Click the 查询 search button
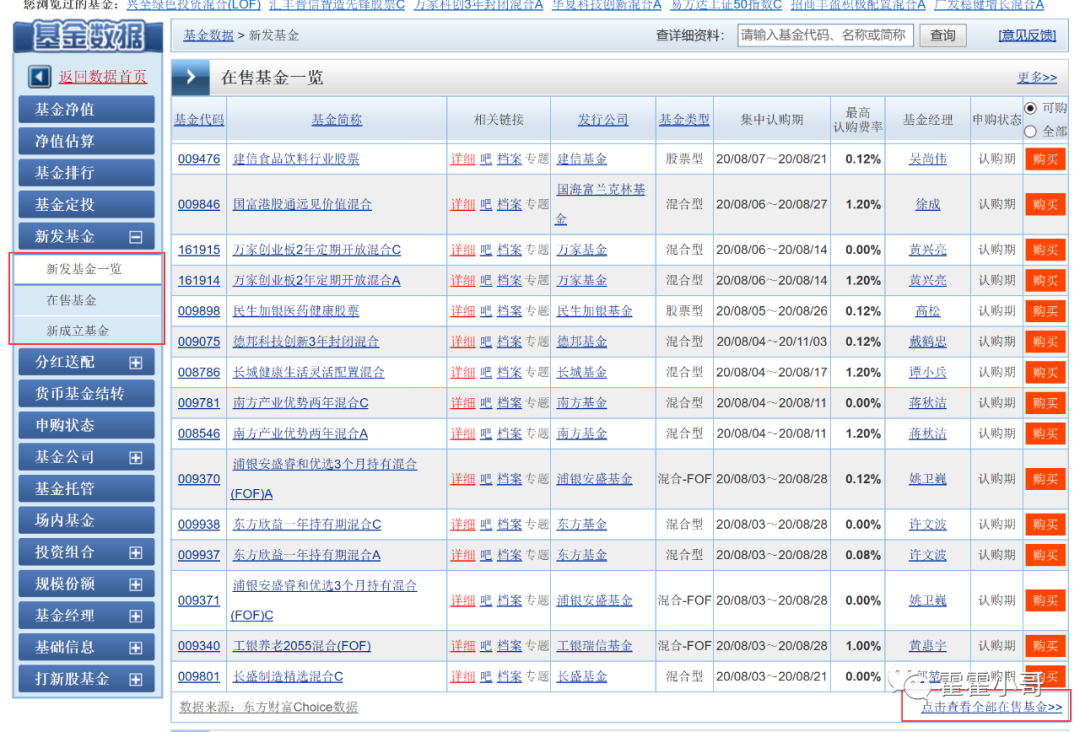Image resolution: width=1080 pixels, height=732 pixels. 942,35
